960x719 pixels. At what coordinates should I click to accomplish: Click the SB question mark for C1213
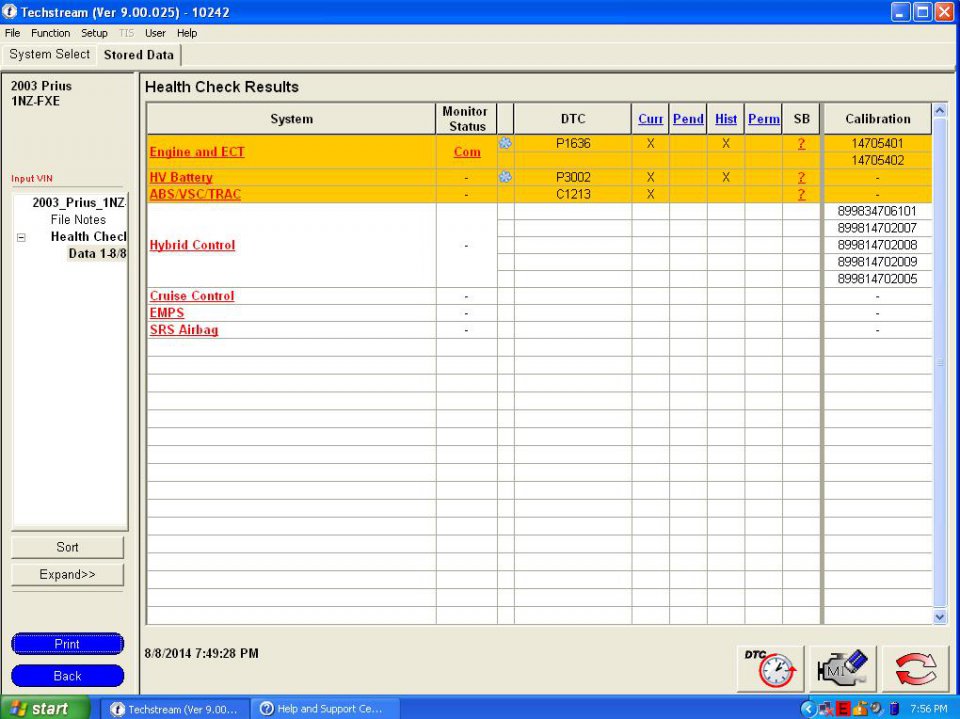point(801,195)
